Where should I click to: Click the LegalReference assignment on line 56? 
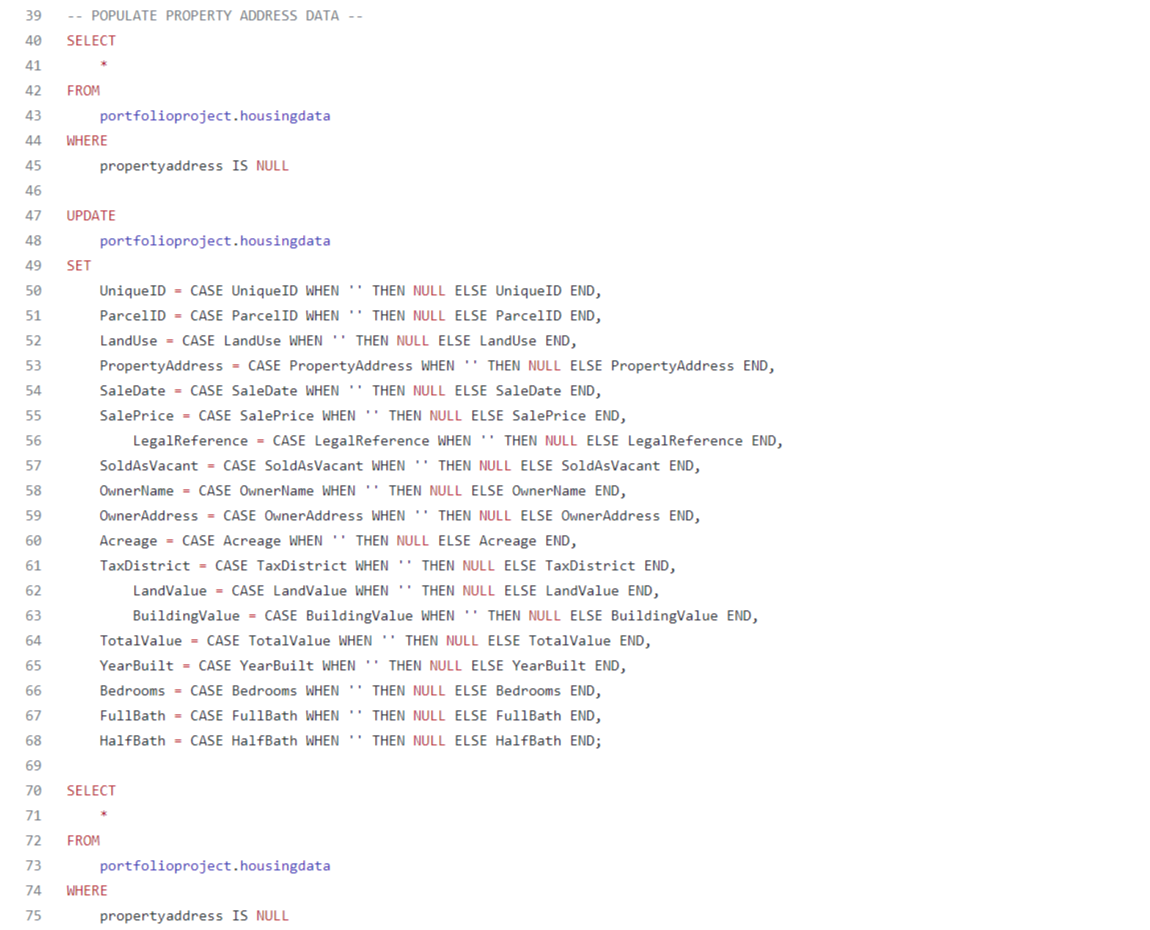pos(458,440)
